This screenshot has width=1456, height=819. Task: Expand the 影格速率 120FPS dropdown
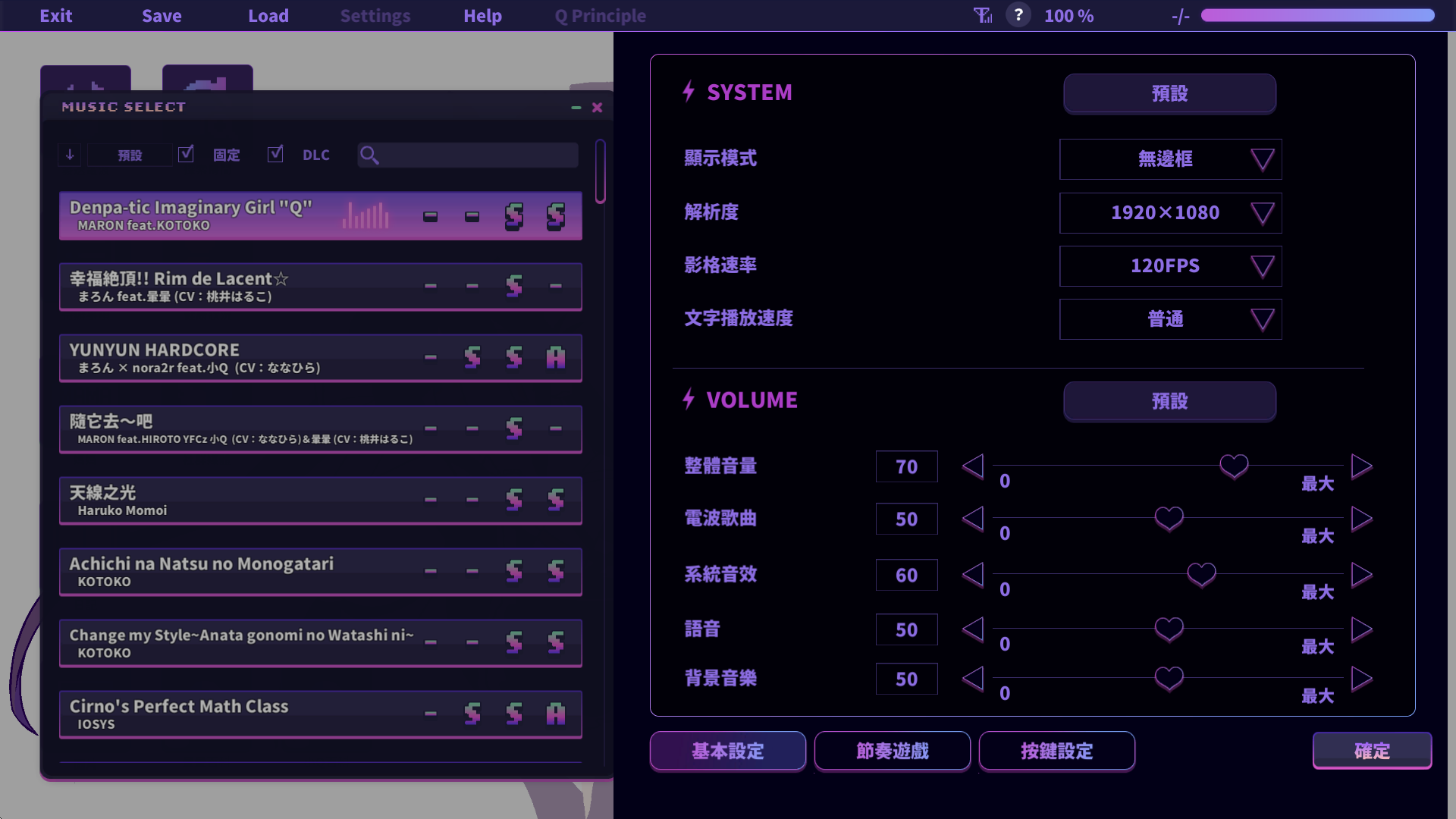point(1170,266)
